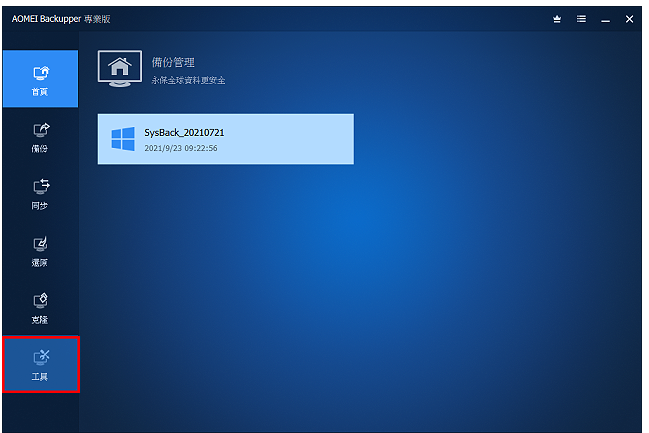This screenshot has width=649, height=433.
Task: Click the 備份管理 heading text
Action: pyautogui.click(x=173, y=63)
